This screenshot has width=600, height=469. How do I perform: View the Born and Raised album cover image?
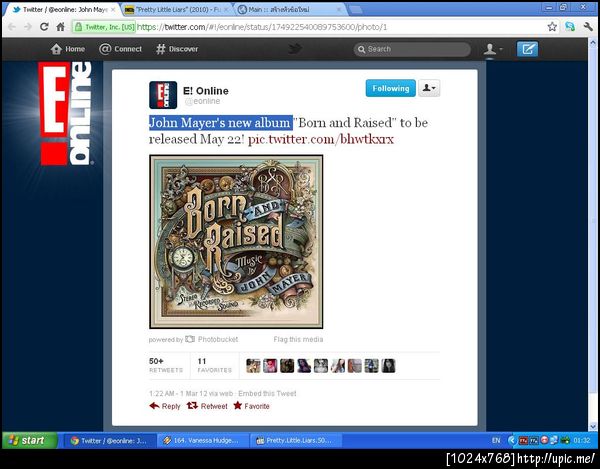click(236, 241)
